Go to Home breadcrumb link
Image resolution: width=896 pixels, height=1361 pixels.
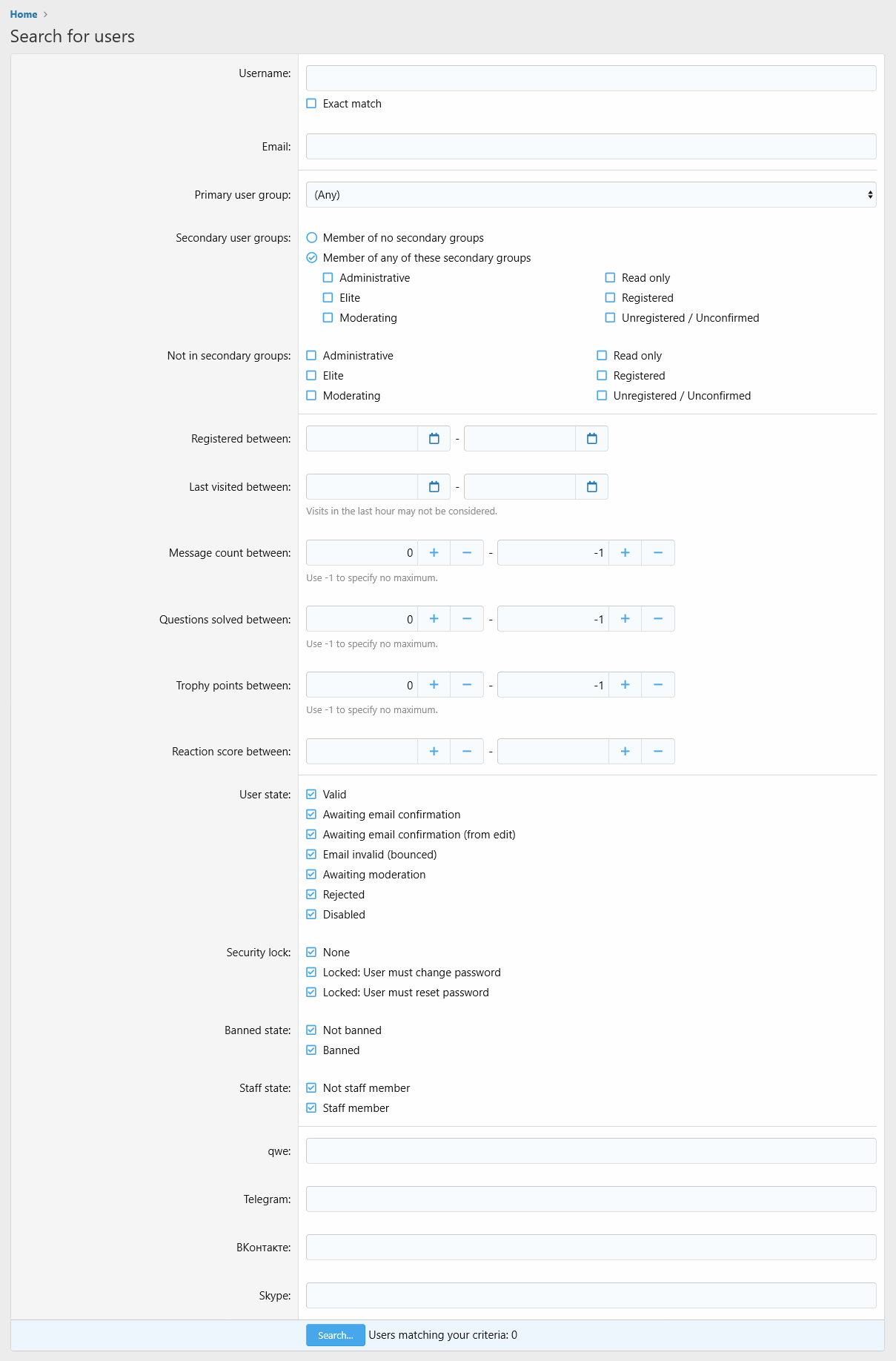point(24,14)
